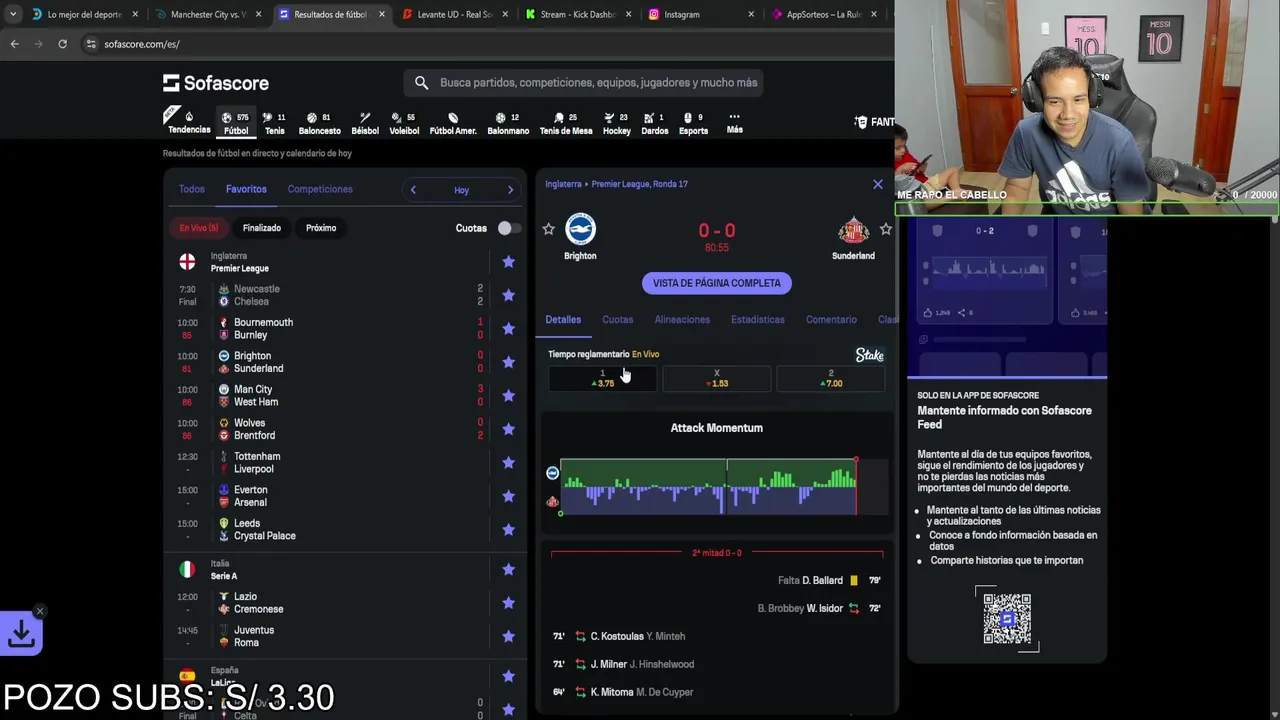Toggle favorite star for Wolves vs Brentford
Viewport: 1280px width, 720px height.
[508, 429]
